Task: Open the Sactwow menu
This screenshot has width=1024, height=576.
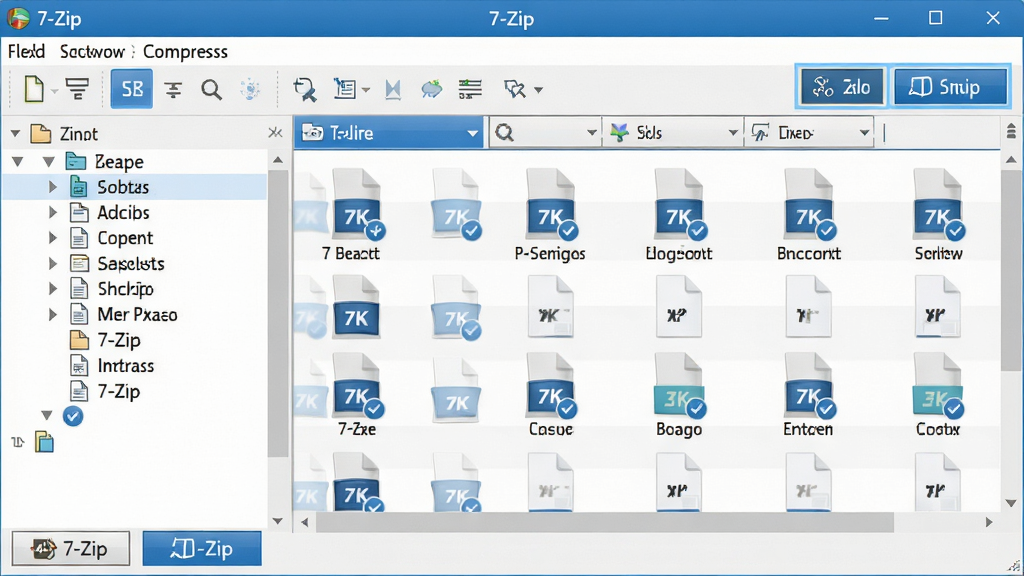Action: coord(92,52)
